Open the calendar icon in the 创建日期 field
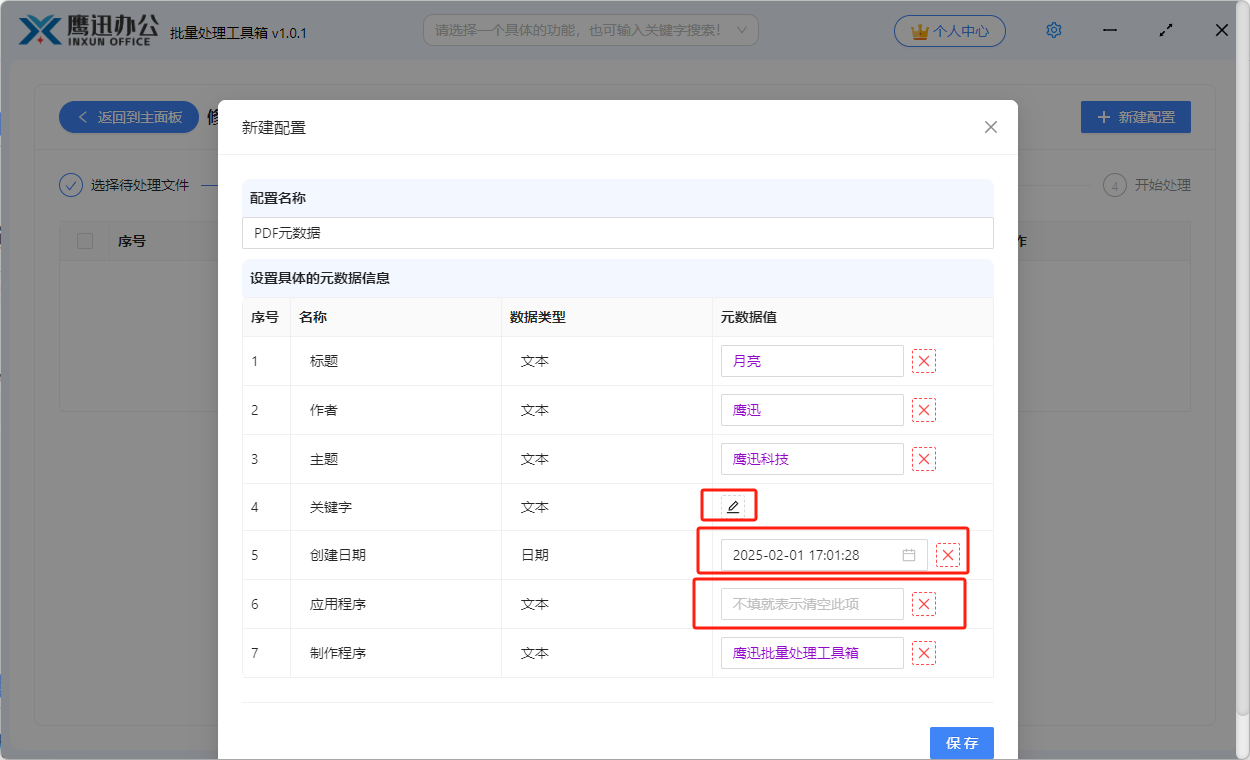The image size is (1250, 760). (909, 555)
